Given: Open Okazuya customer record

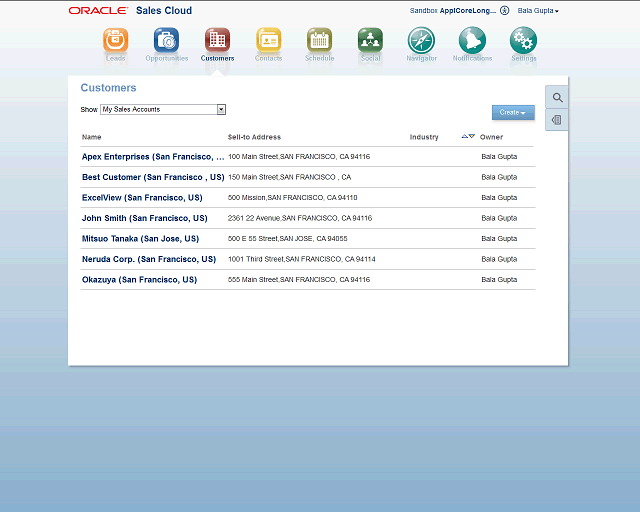Looking at the screenshot, I should tap(140, 280).
